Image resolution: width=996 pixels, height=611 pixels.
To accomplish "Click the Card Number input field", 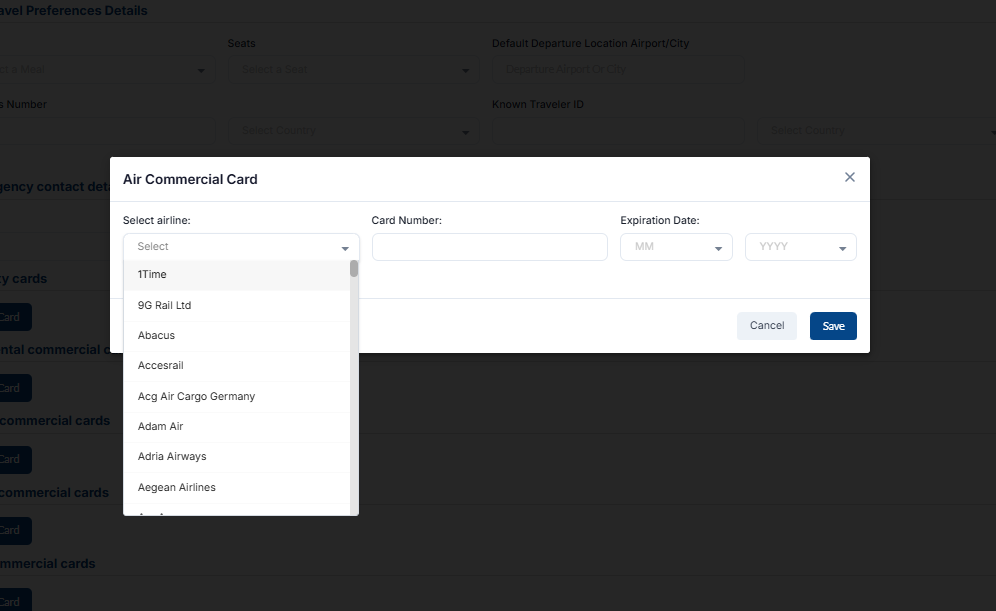I will [490, 246].
